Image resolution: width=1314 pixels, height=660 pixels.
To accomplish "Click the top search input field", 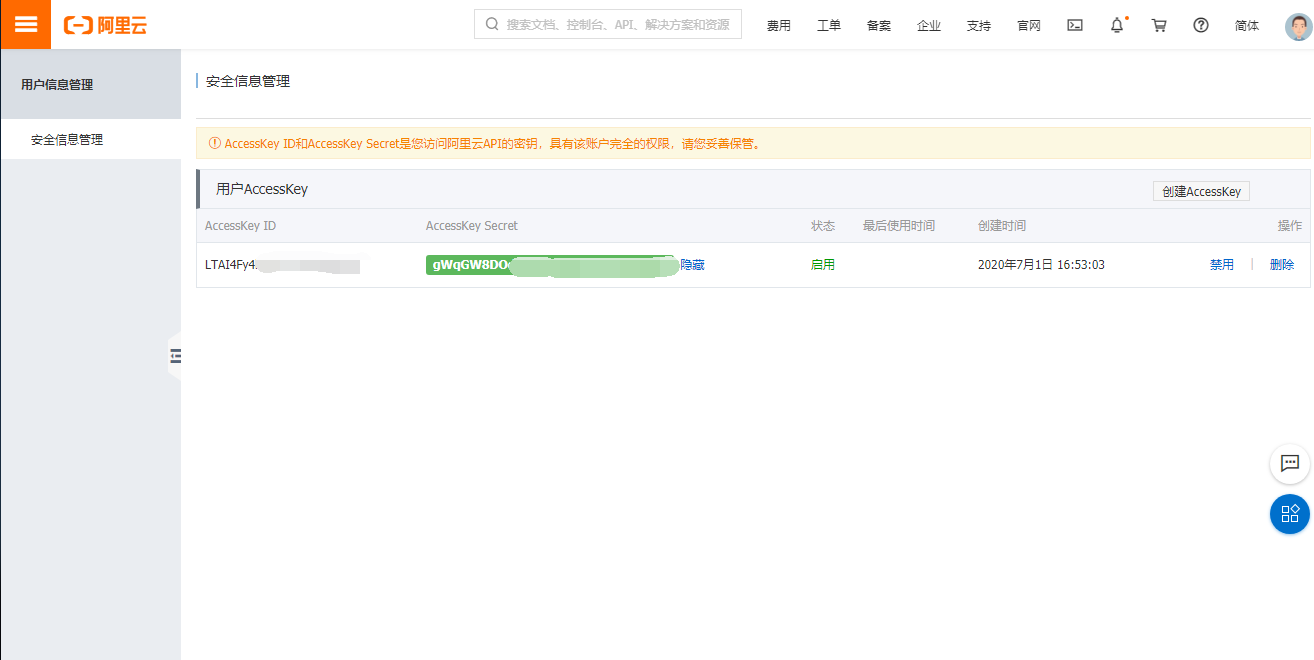I will pos(607,23).
